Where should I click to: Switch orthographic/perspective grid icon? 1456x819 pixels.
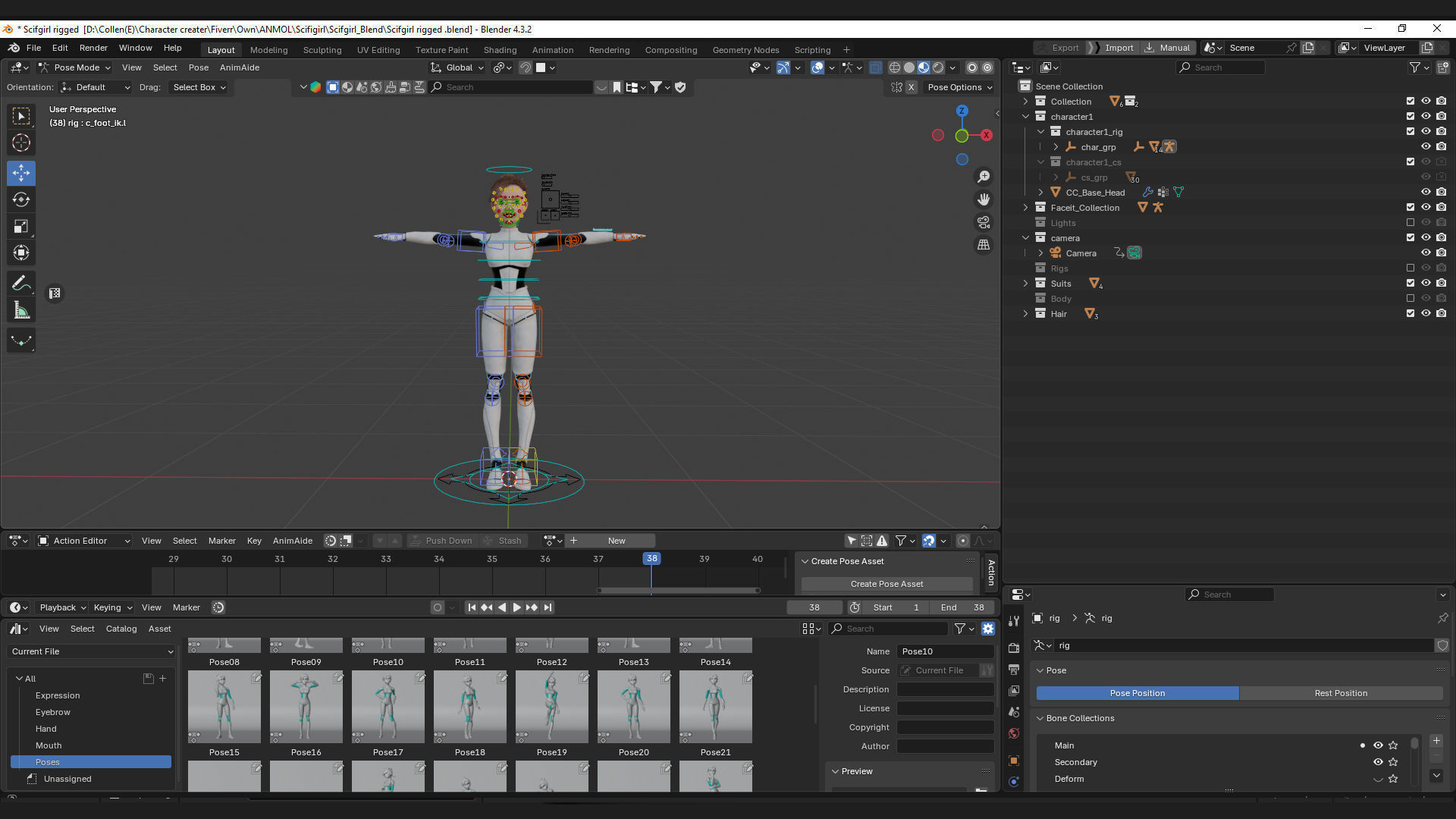984,245
